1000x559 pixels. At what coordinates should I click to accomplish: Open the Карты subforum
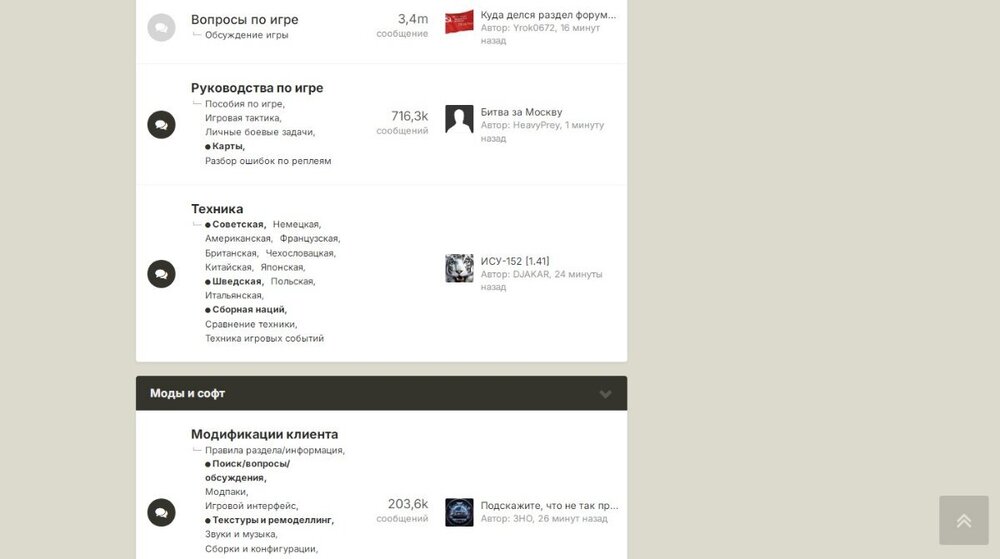tap(228, 147)
